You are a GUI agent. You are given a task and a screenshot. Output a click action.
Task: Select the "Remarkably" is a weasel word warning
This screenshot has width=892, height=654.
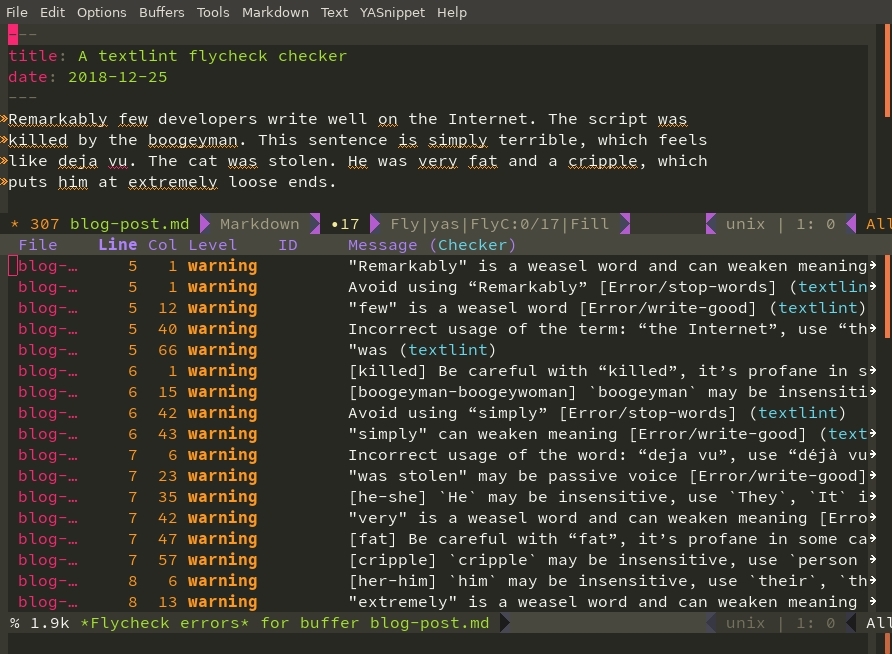(x=442, y=266)
